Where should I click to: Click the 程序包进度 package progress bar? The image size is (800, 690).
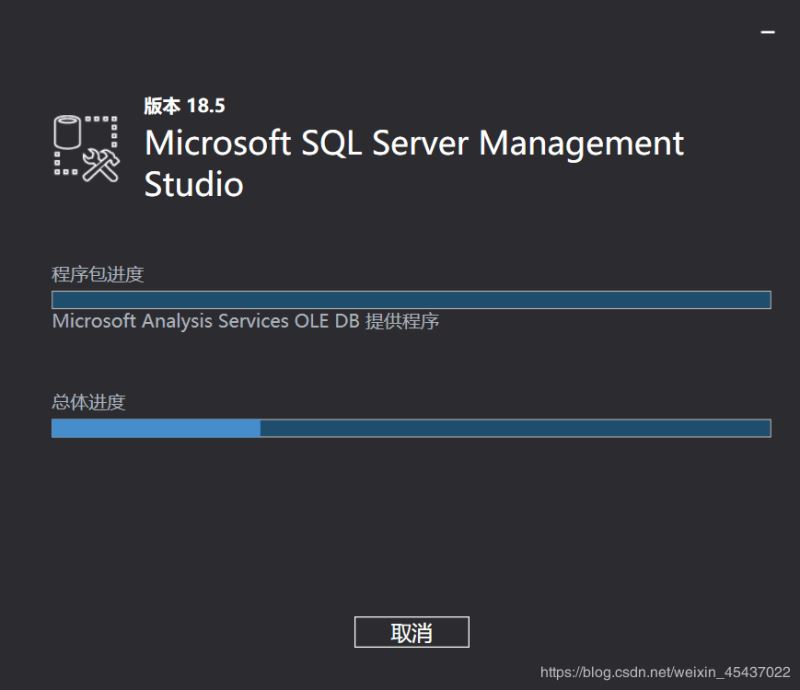pos(411,300)
